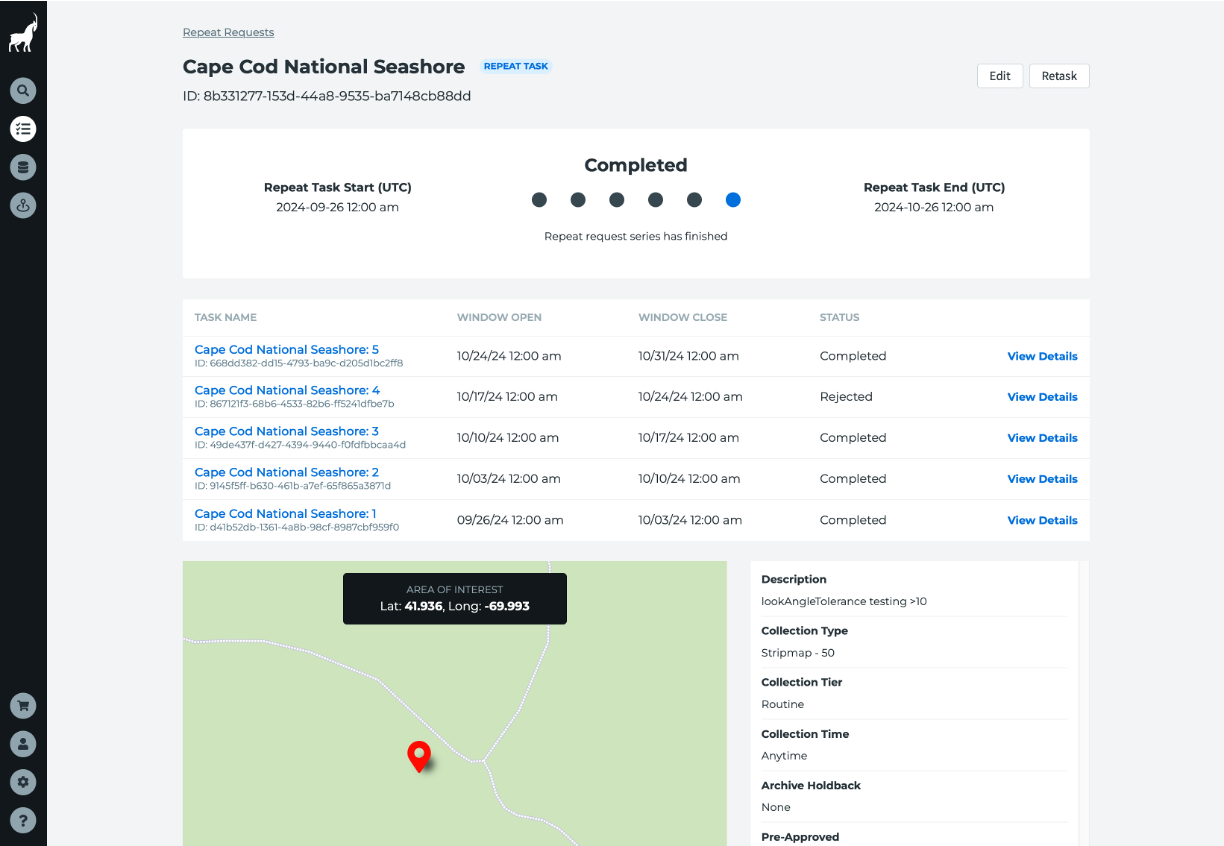Screen dimensions: 1224x846
Task: Click the Repeat Task Start date value
Action: [x=338, y=207]
